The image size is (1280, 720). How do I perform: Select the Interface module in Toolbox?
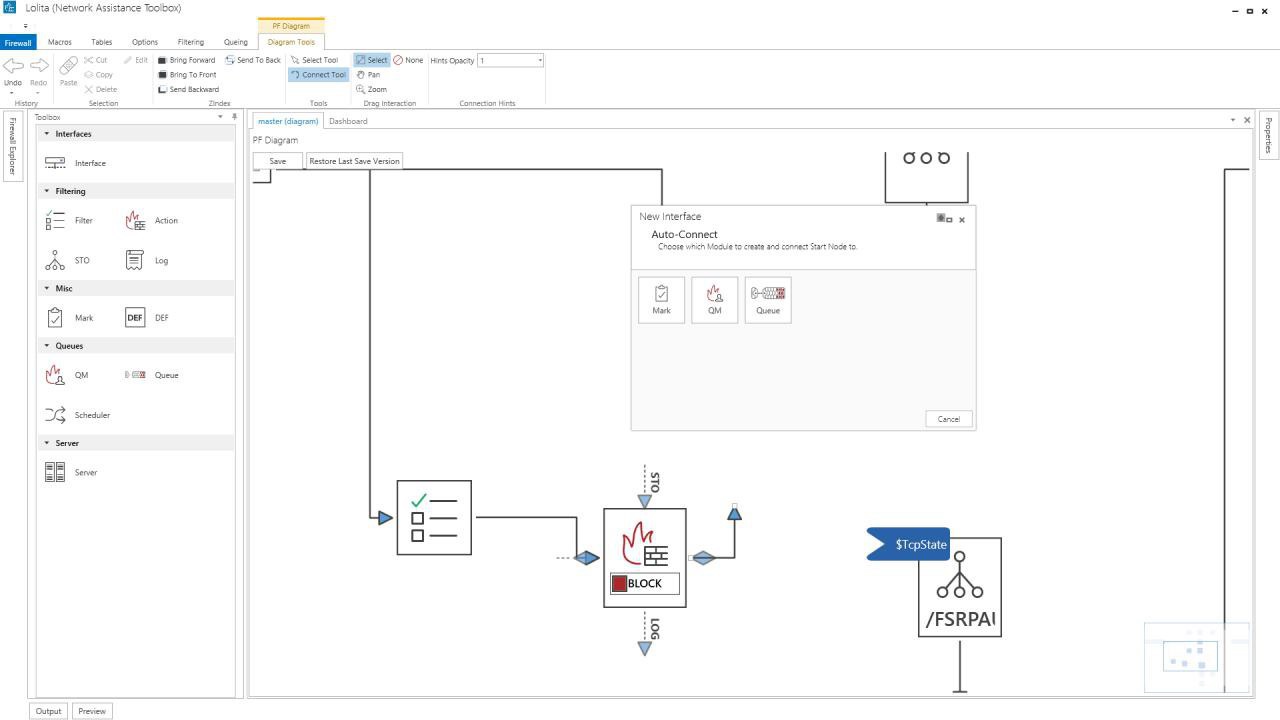56,163
